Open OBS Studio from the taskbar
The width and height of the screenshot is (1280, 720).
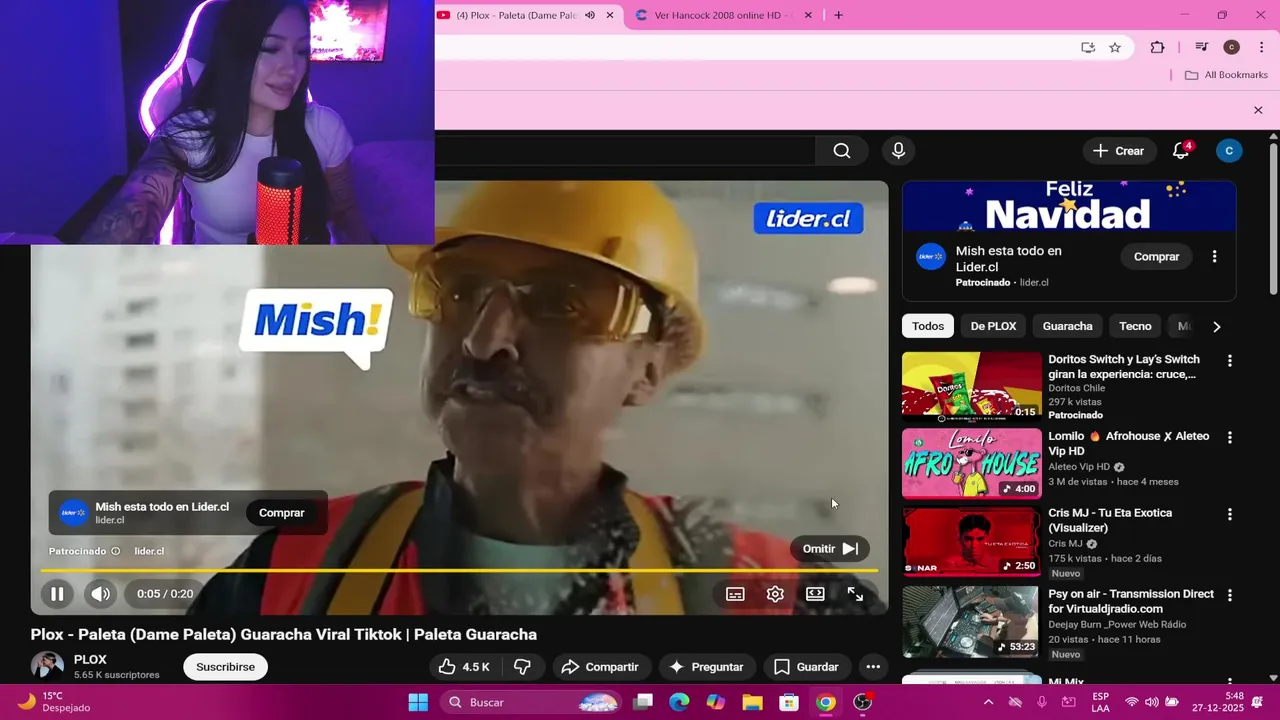[x=863, y=702]
